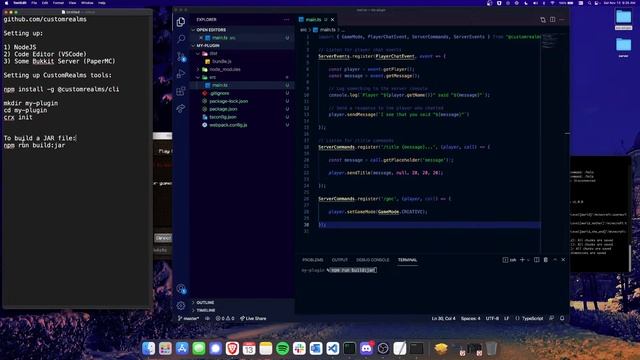Switch to the OUTPUT panel tab

340,260
